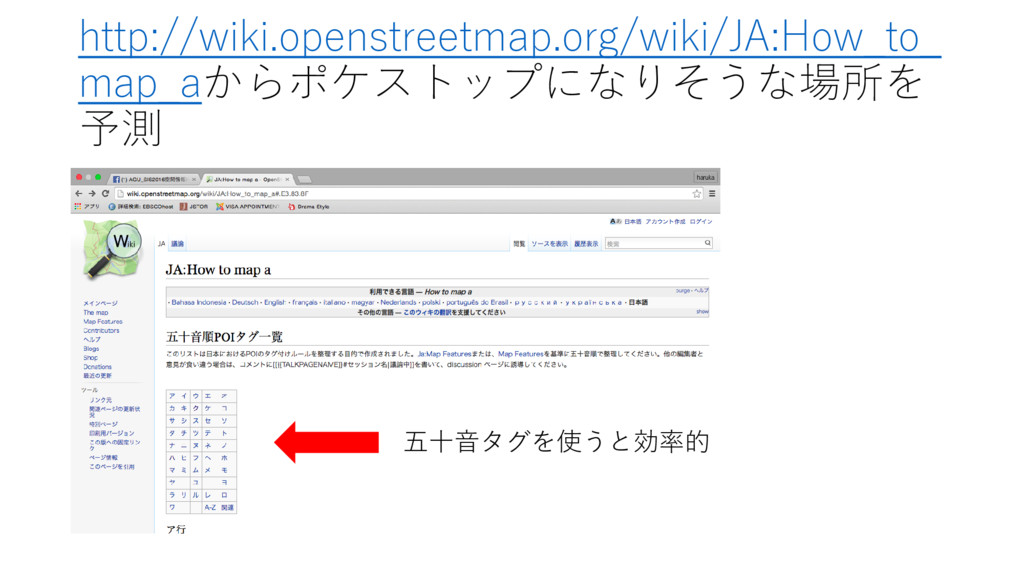Open the français translation
The height and width of the screenshot is (576, 1024).
point(304,302)
